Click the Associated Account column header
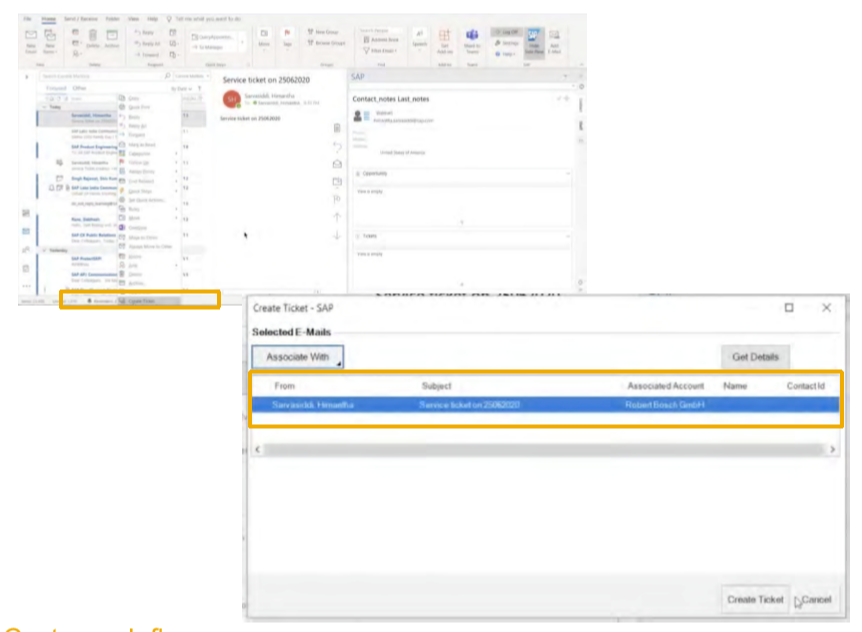The width and height of the screenshot is (862, 632). [x=666, y=386]
